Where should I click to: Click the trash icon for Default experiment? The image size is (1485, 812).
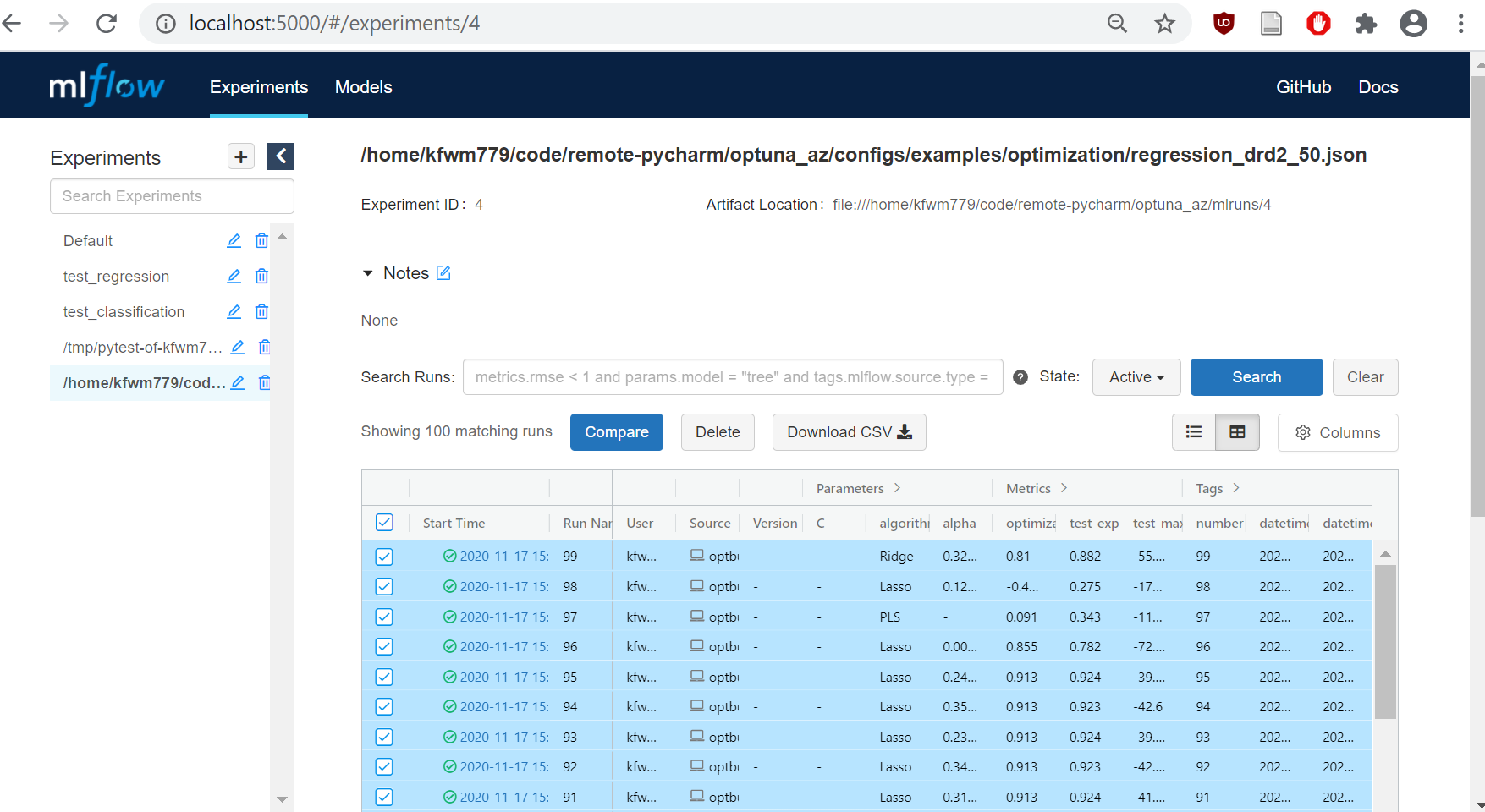tap(261, 241)
